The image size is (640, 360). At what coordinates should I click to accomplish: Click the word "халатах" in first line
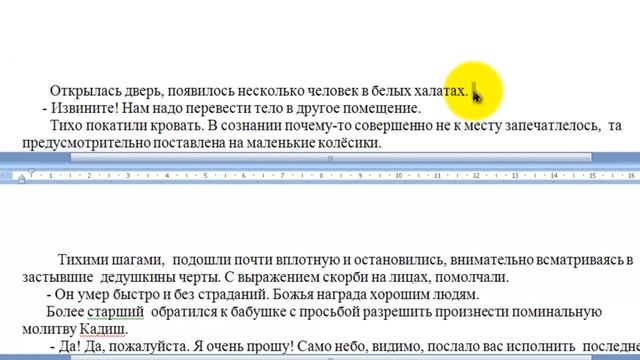pyautogui.click(x=439, y=91)
